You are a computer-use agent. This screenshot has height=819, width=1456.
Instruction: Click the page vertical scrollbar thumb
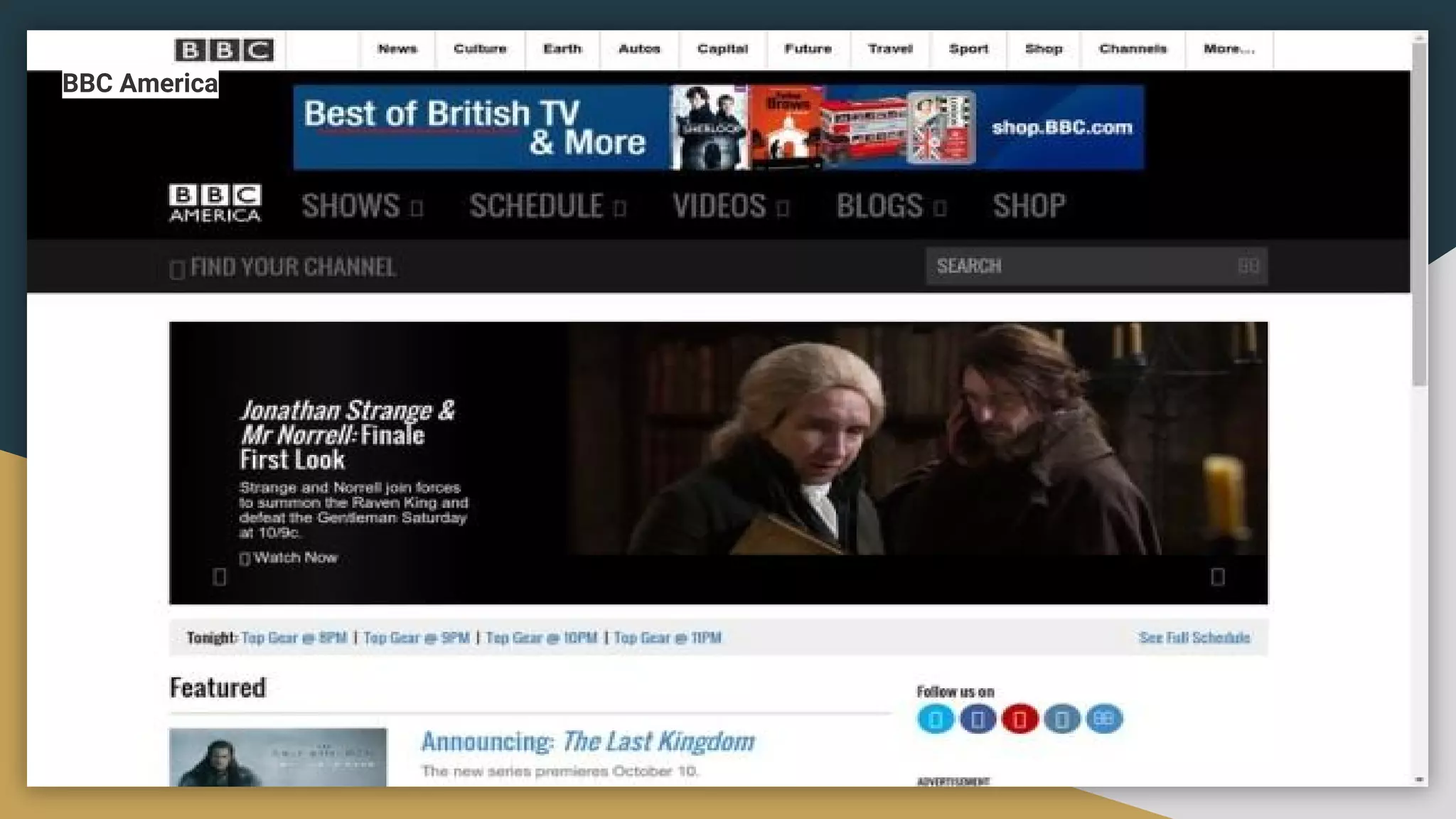(1419, 214)
